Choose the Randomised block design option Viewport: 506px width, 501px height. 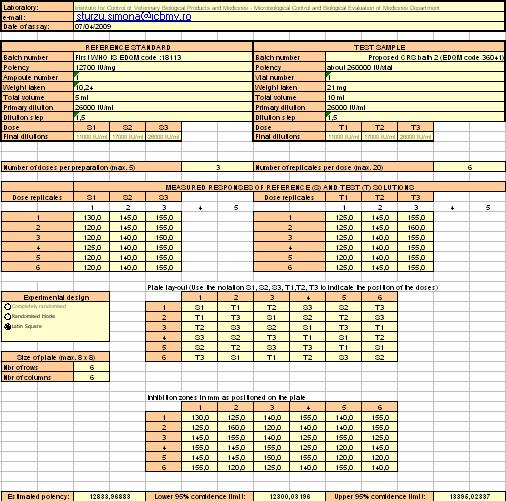click(8, 316)
